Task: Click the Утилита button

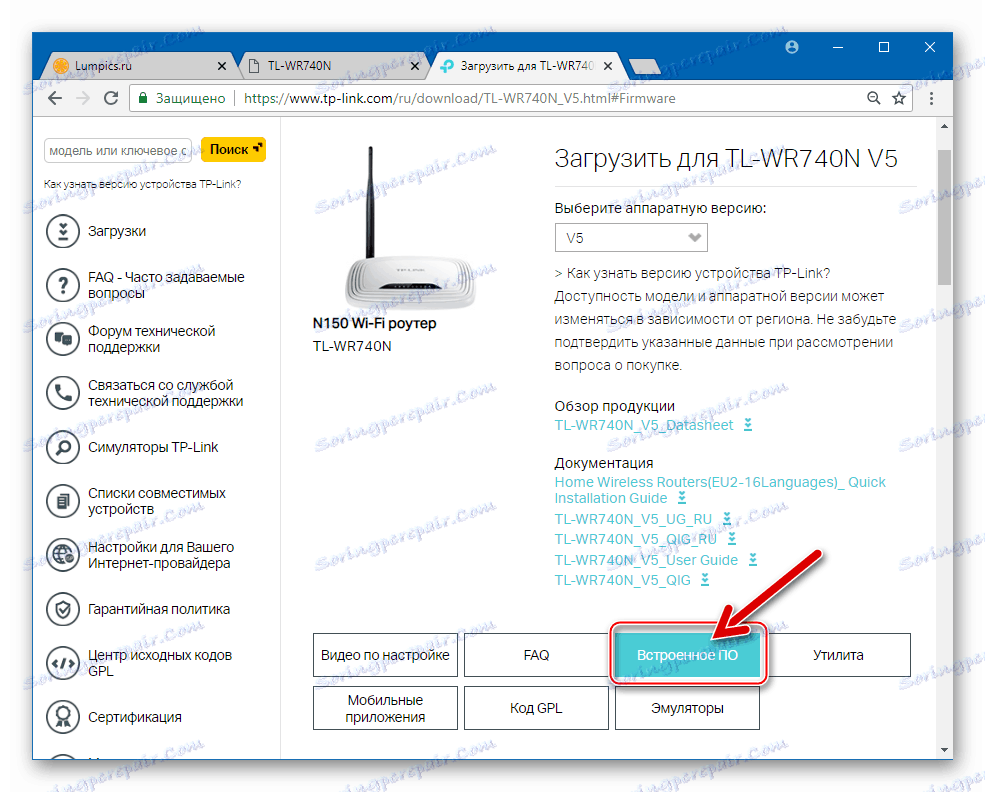Action: click(838, 655)
